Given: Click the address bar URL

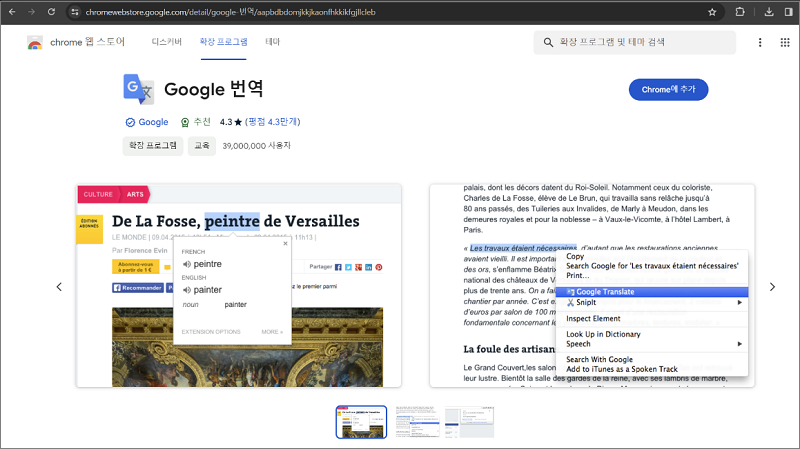Looking at the screenshot, I should click(230, 12).
